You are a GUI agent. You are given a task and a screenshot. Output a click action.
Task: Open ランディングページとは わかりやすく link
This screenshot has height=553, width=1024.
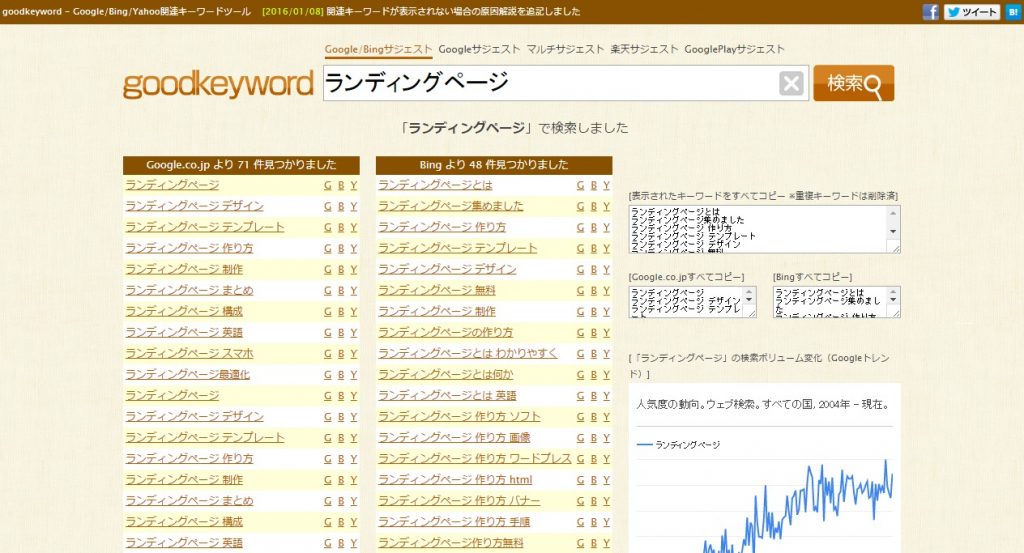coord(468,353)
